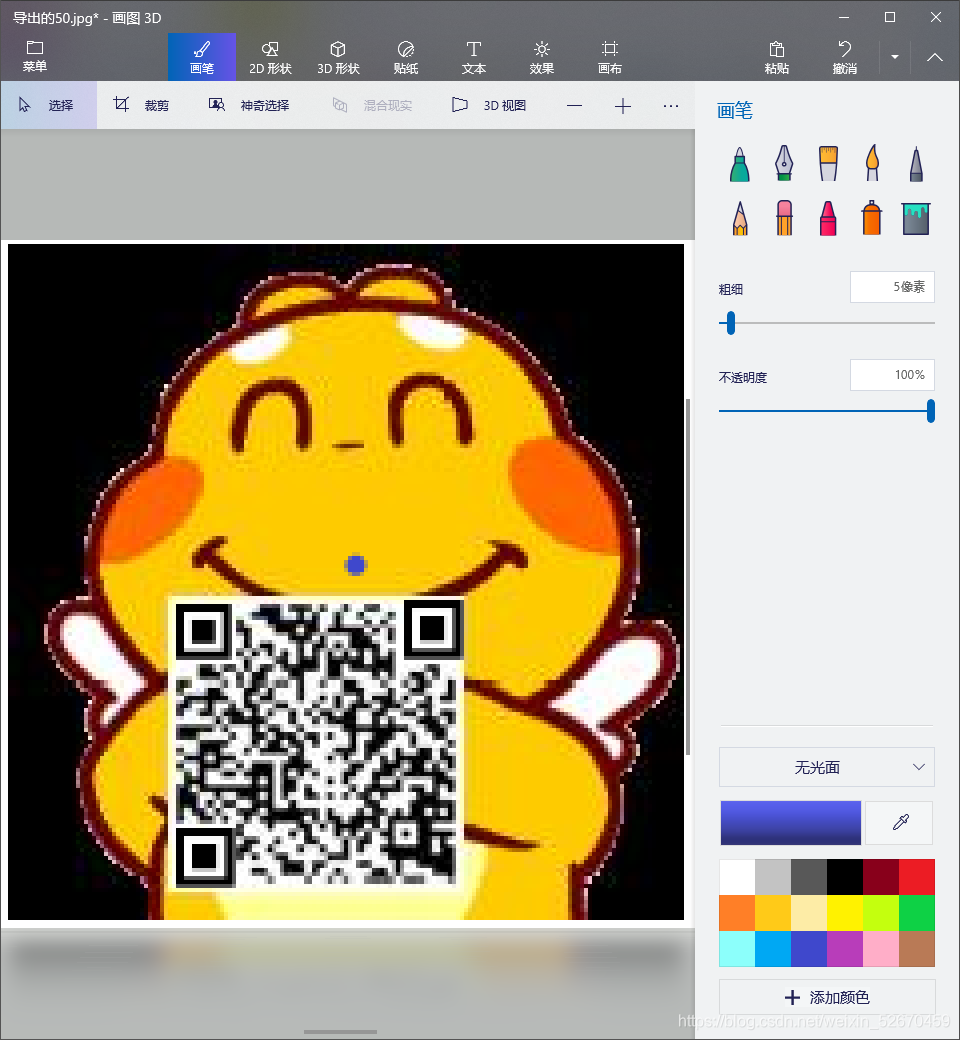This screenshot has width=960, height=1040.
Task: Toggle the 3D 视图 view
Action: pos(489,105)
